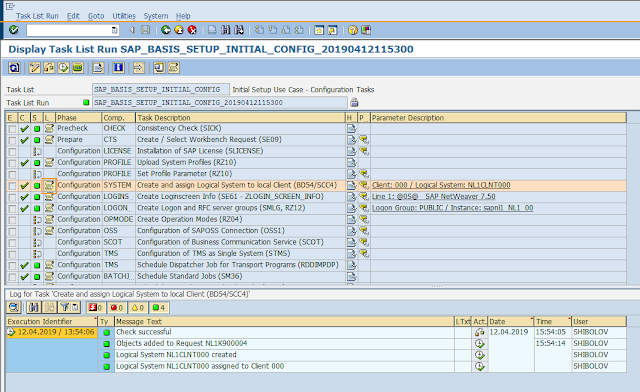640x392 pixels.
Task: Click the Task Description column header
Action: (240, 118)
